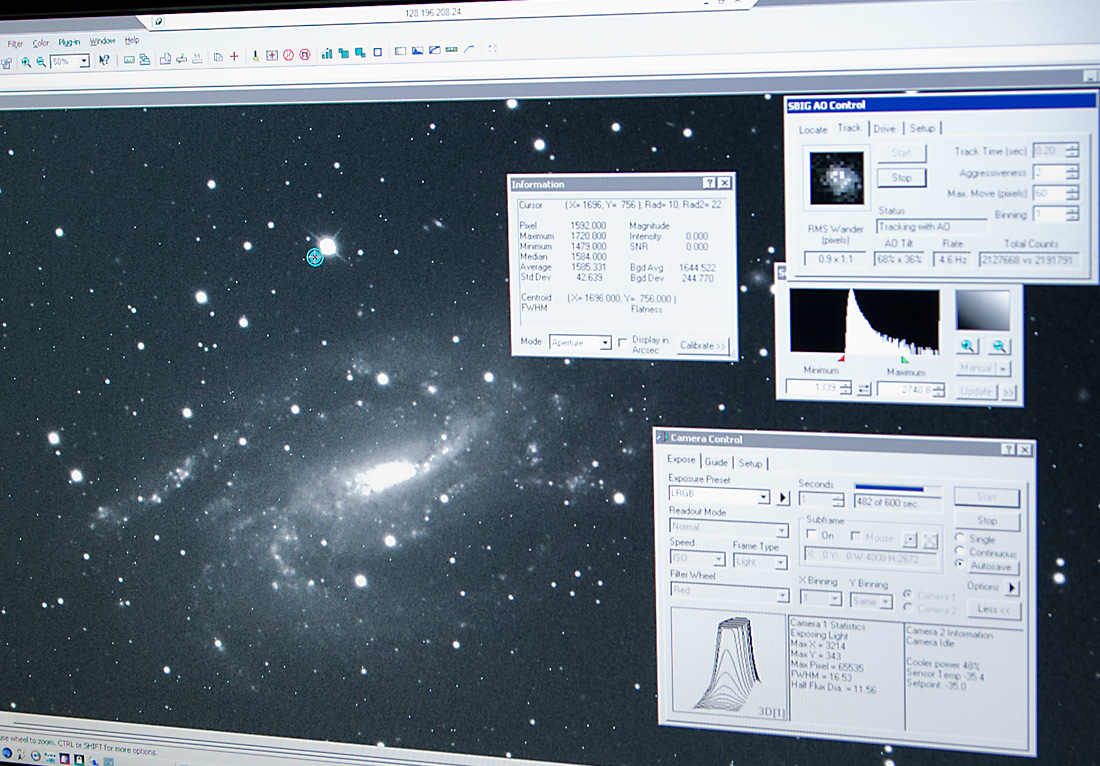The height and width of the screenshot is (766, 1100).
Task: Click the swap min/max arrows icon
Action: click(x=865, y=388)
